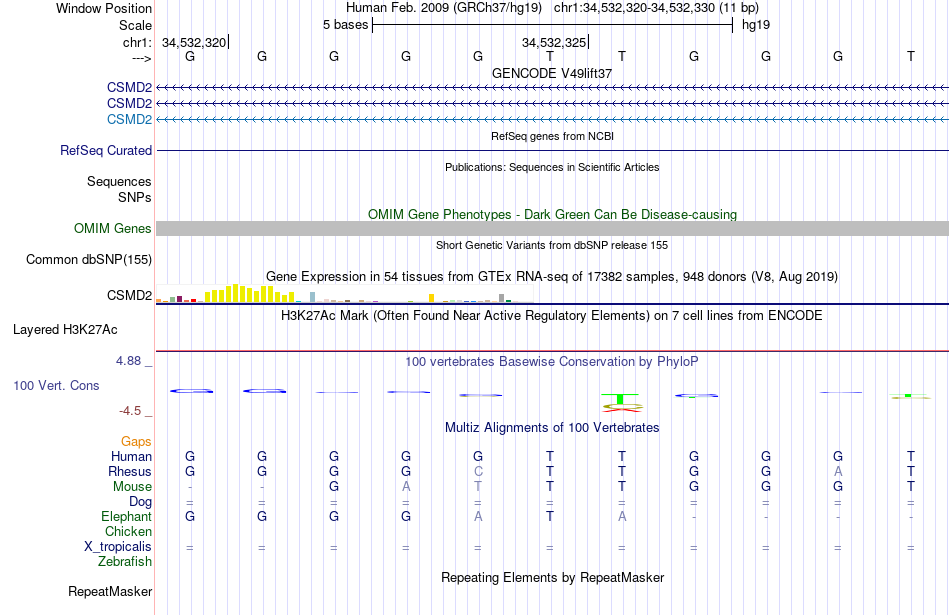Click CSMD2 label beside the GTEx bar chart
Viewport: 950px width, 615px height.
click(129, 295)
